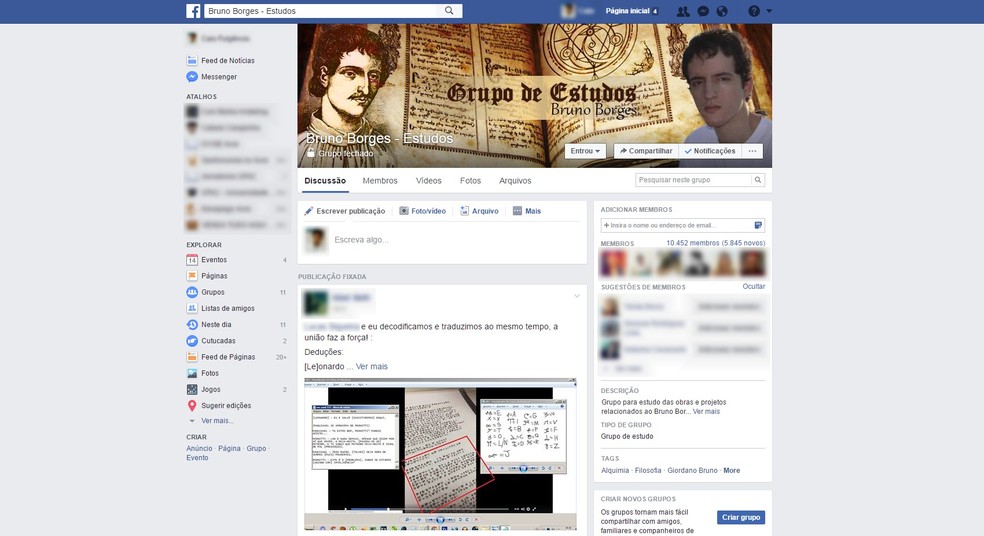Viewport: 984px width, 536px height.
Task: Open Mais post options
Action: pos(527,211)
